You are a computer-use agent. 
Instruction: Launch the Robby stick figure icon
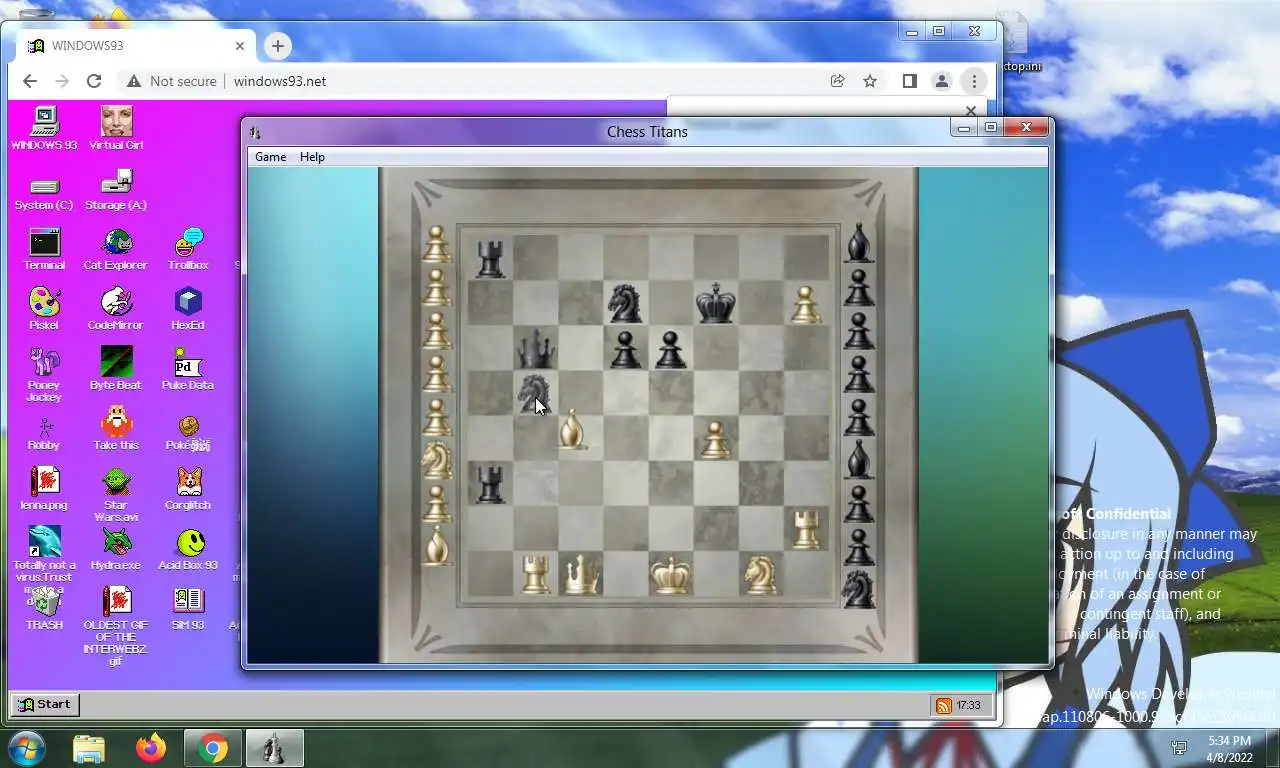(x=44, y=433)
